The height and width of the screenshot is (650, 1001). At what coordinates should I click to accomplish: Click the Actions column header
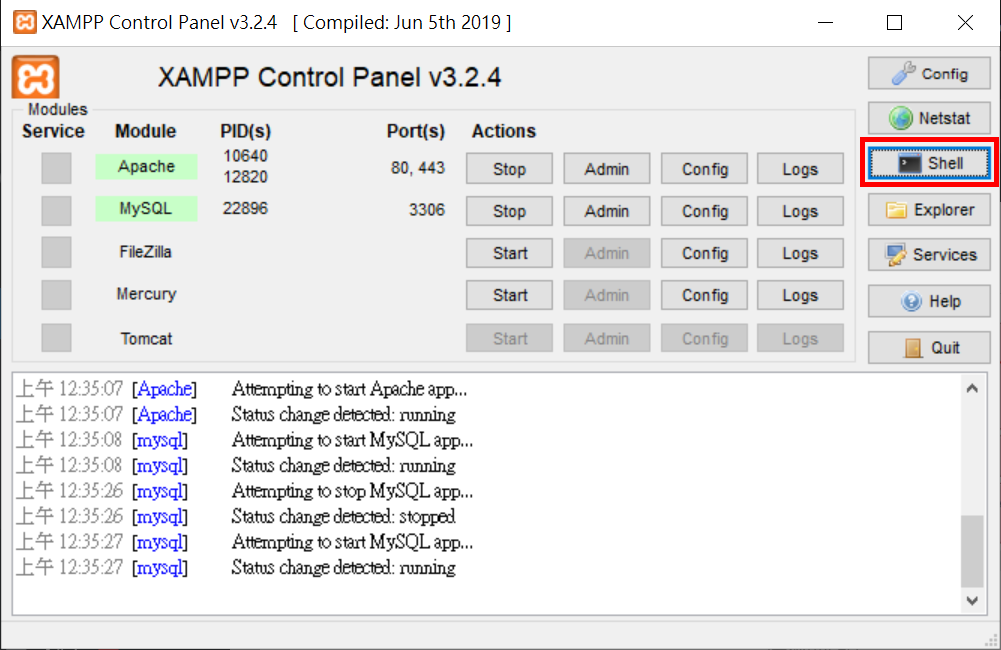pos(504,132)
